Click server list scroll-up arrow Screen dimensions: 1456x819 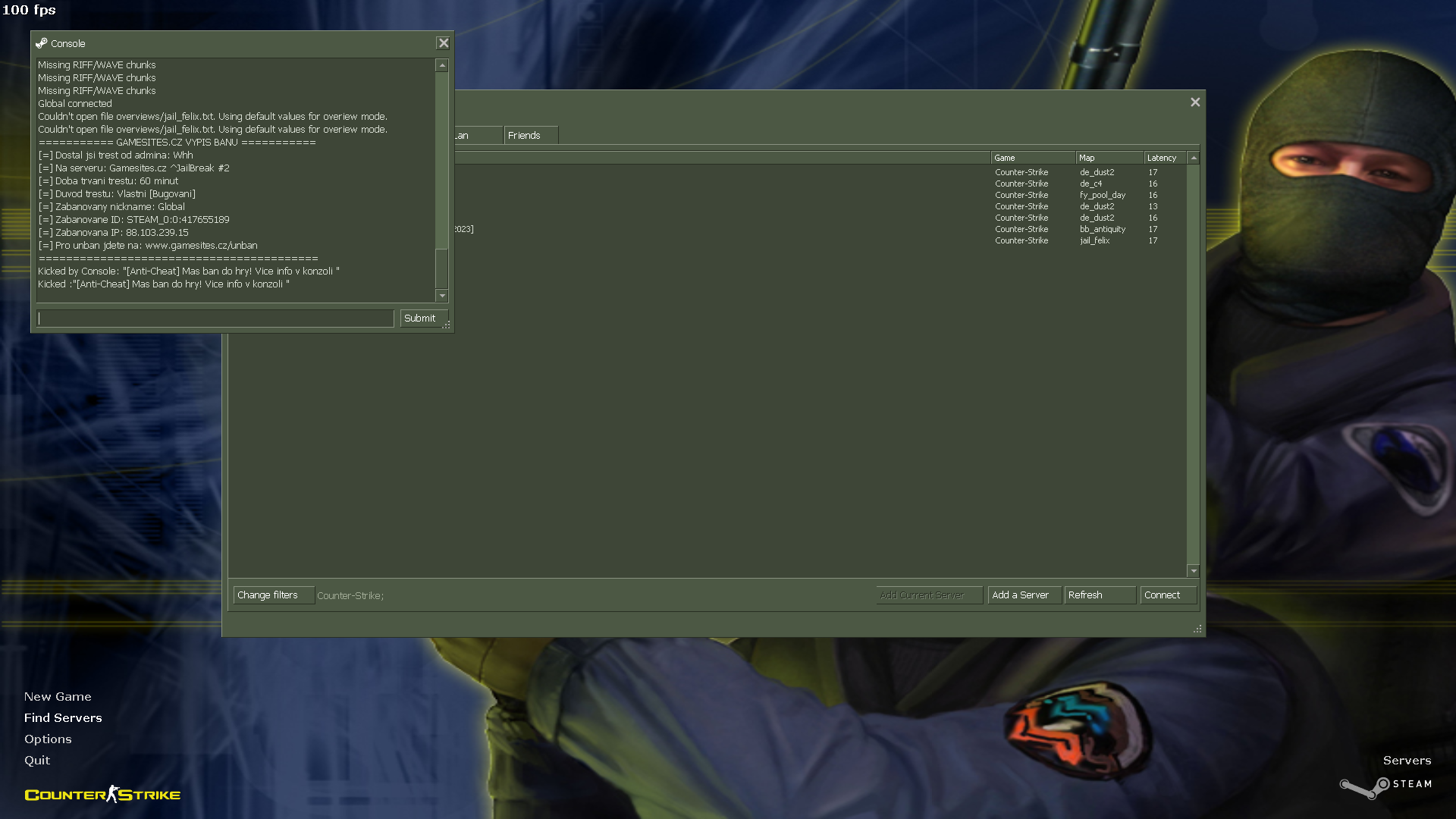[1194, 158]
